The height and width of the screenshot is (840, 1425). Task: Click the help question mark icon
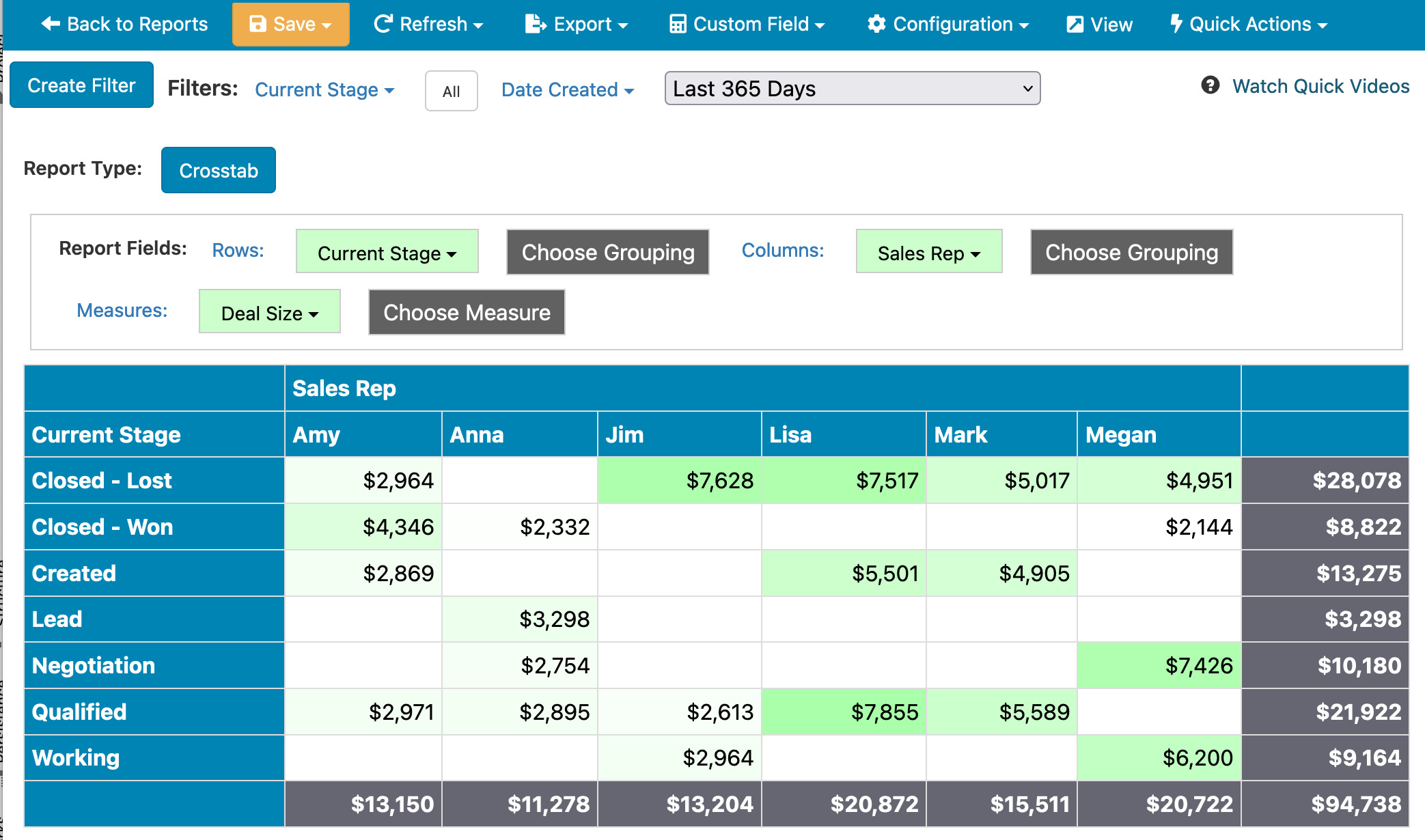[x=1210, y=85]
